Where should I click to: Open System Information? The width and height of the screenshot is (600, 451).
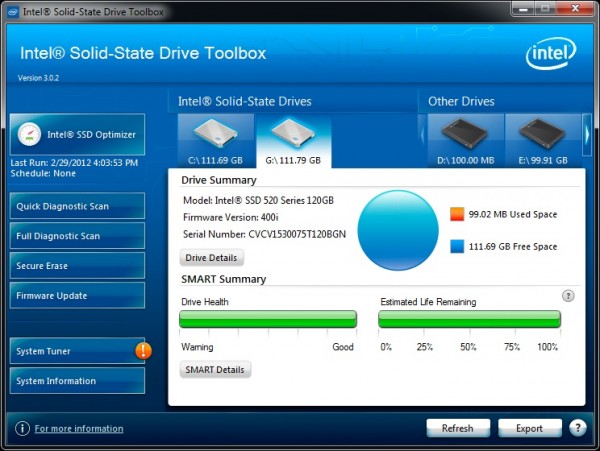[x=77, y=381]
